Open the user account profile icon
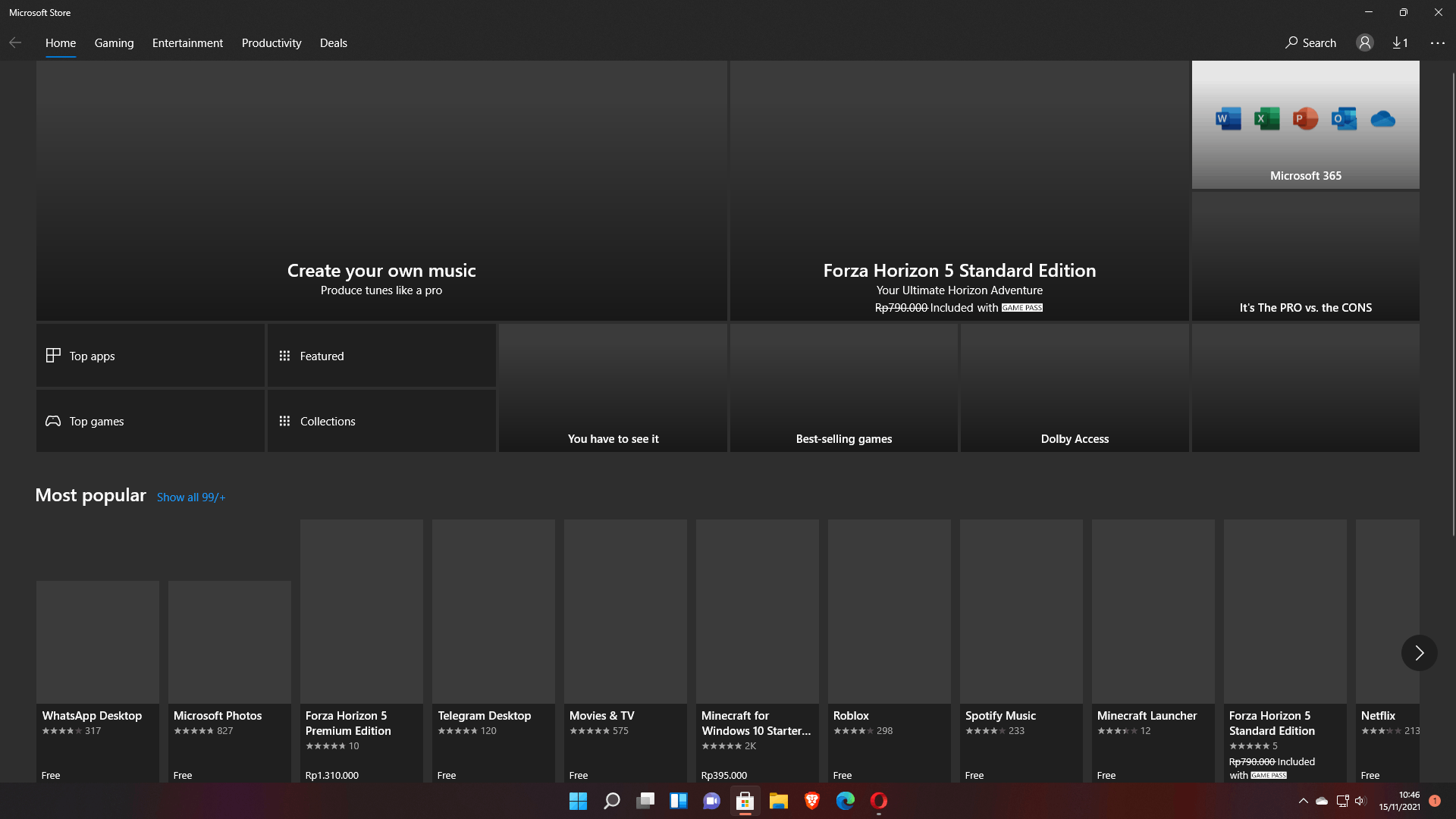1456x819 pixels. tap(1365, 43)
